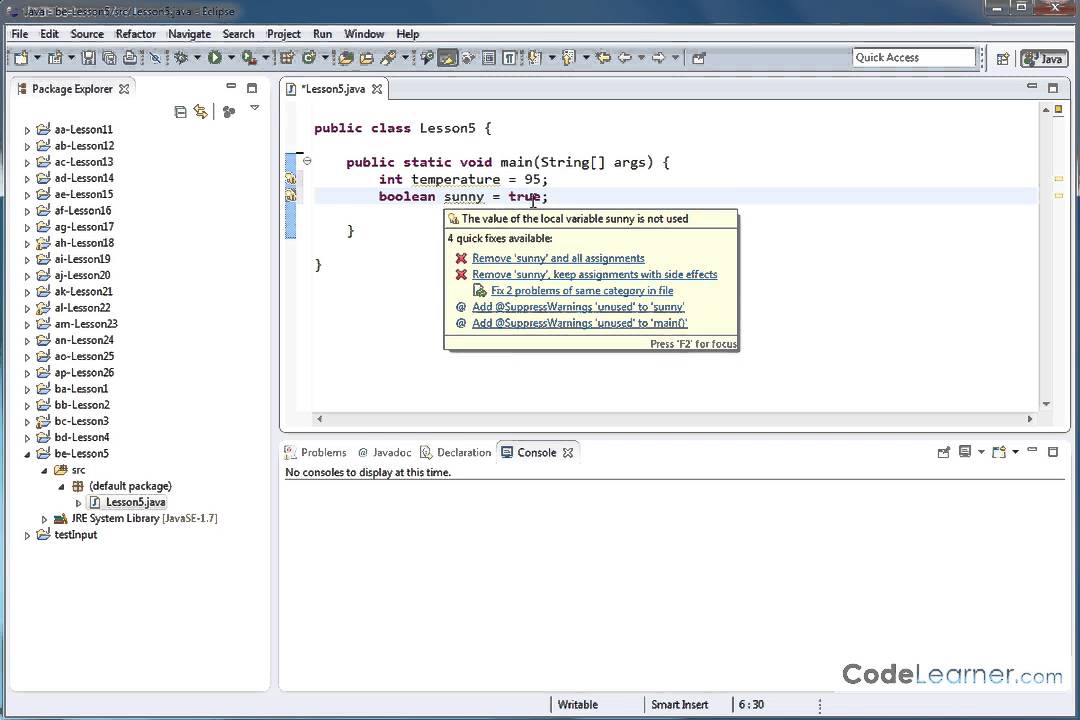This screenshot has width=1080, height=720.
Task: Maximize the Package Explorer panel
Action: click(x=252, y=88)
